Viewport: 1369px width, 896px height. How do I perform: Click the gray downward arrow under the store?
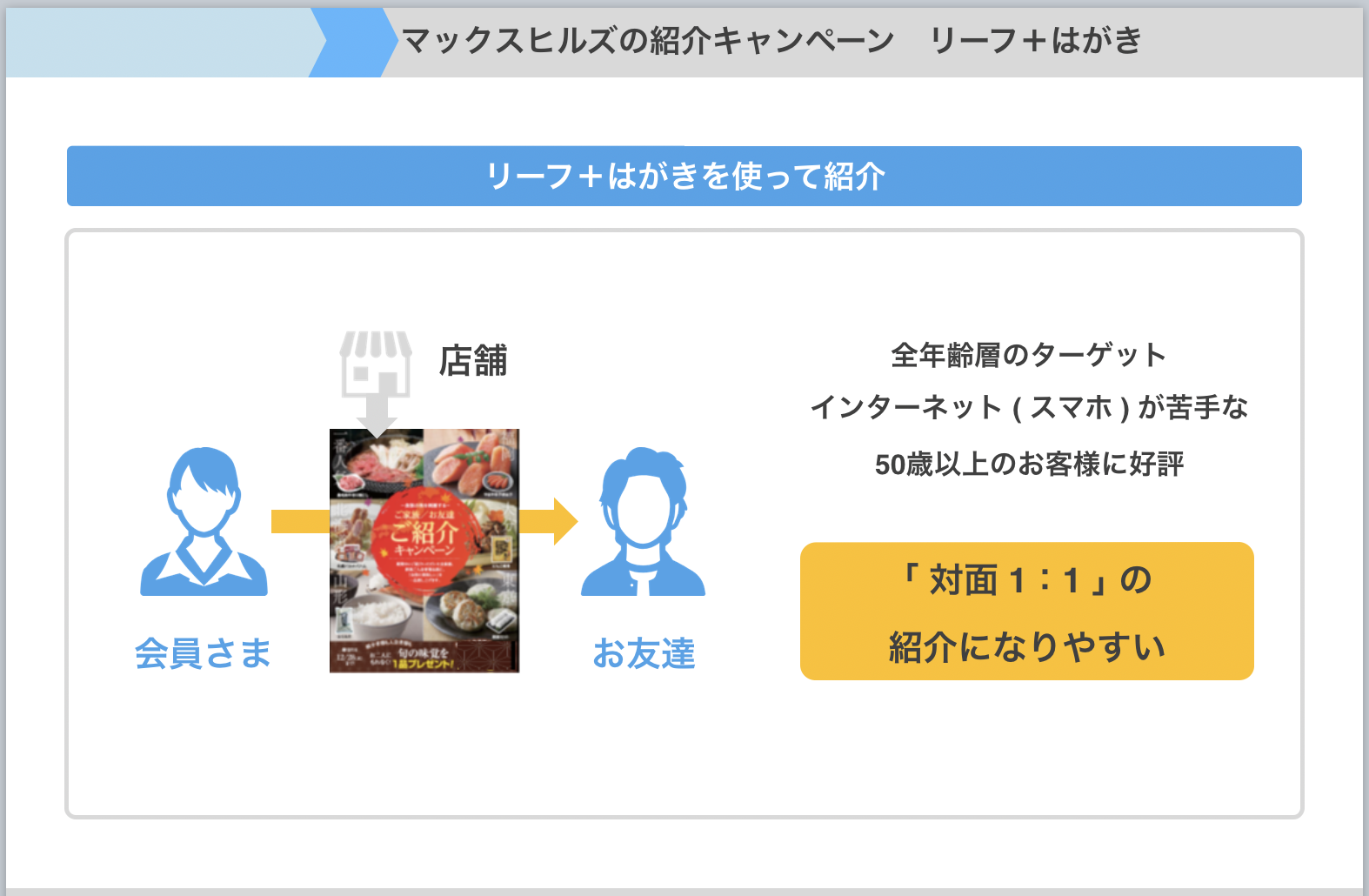[376, 416]
